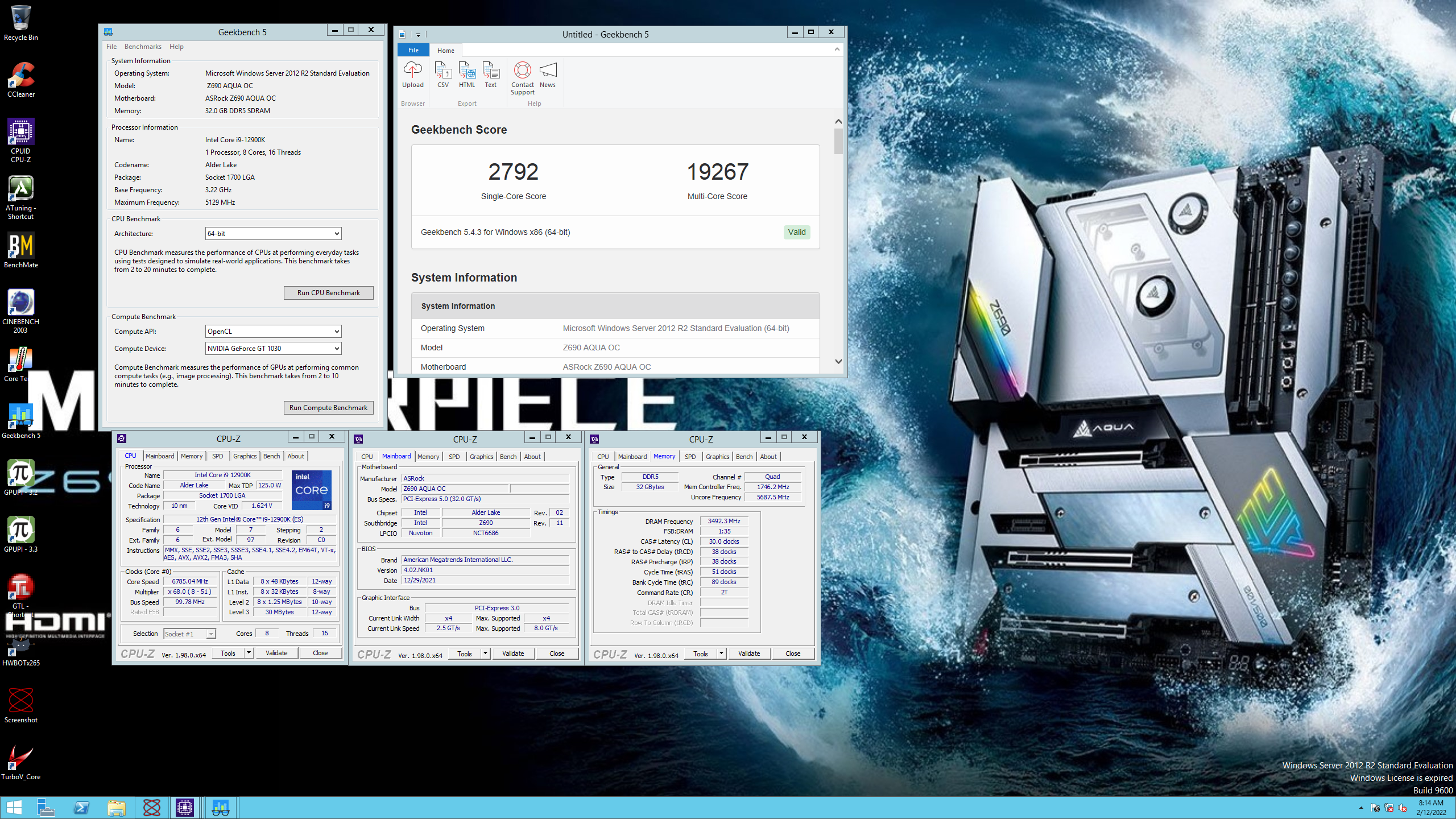The image size is (1456, 819).
Task: Open the File menu in Geekbench 5
Action: pos(111,47)
